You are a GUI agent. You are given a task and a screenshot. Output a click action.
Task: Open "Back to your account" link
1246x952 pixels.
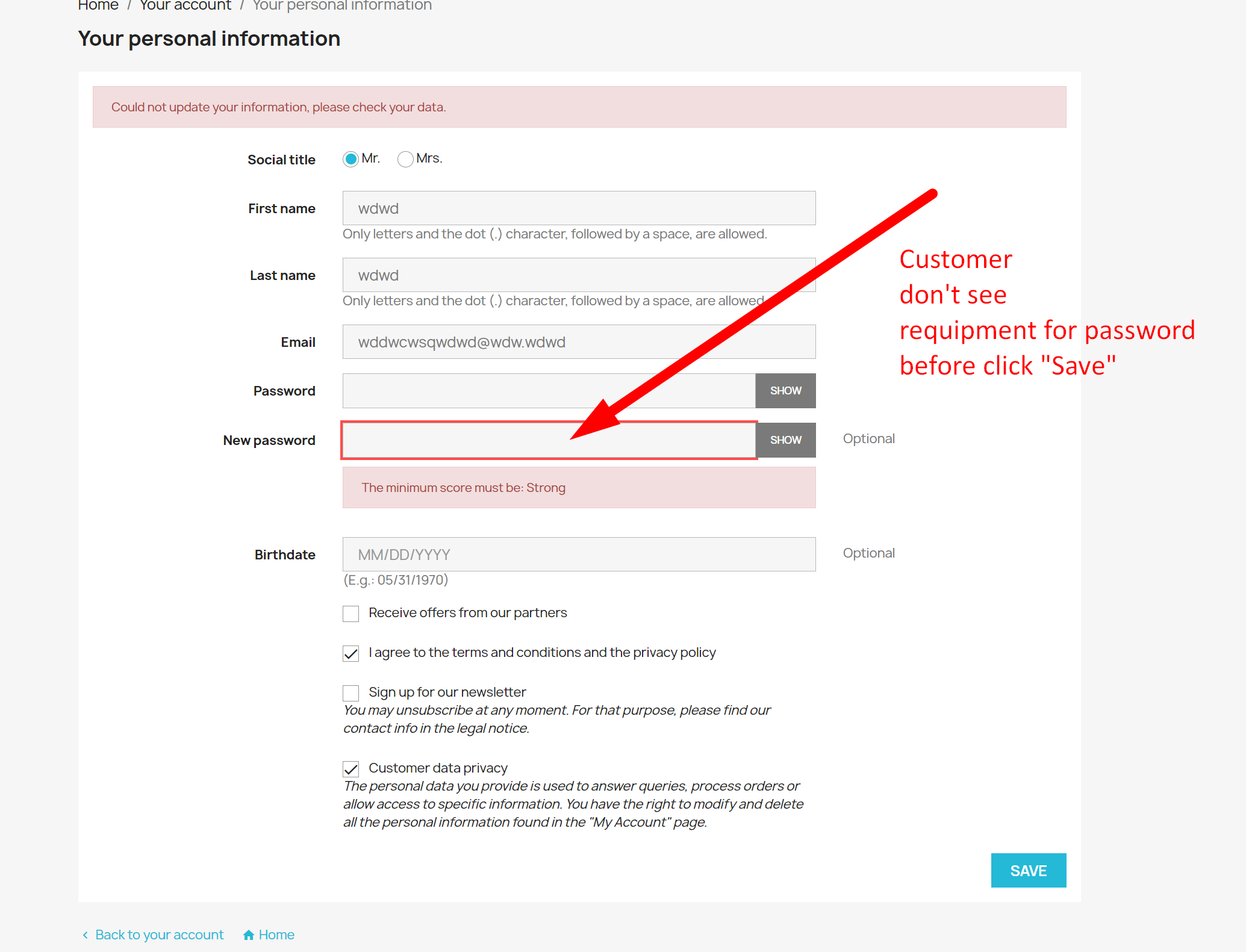158,934
